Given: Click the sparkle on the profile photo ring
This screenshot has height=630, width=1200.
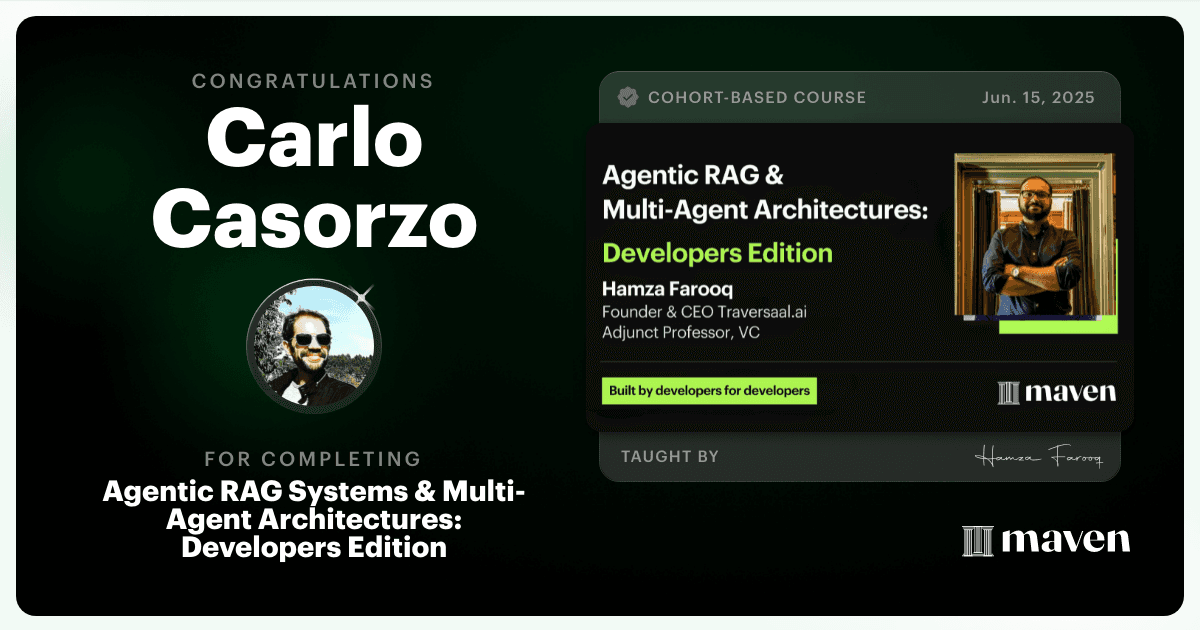Looking at the screenshot, I should [x=365, y=293].
